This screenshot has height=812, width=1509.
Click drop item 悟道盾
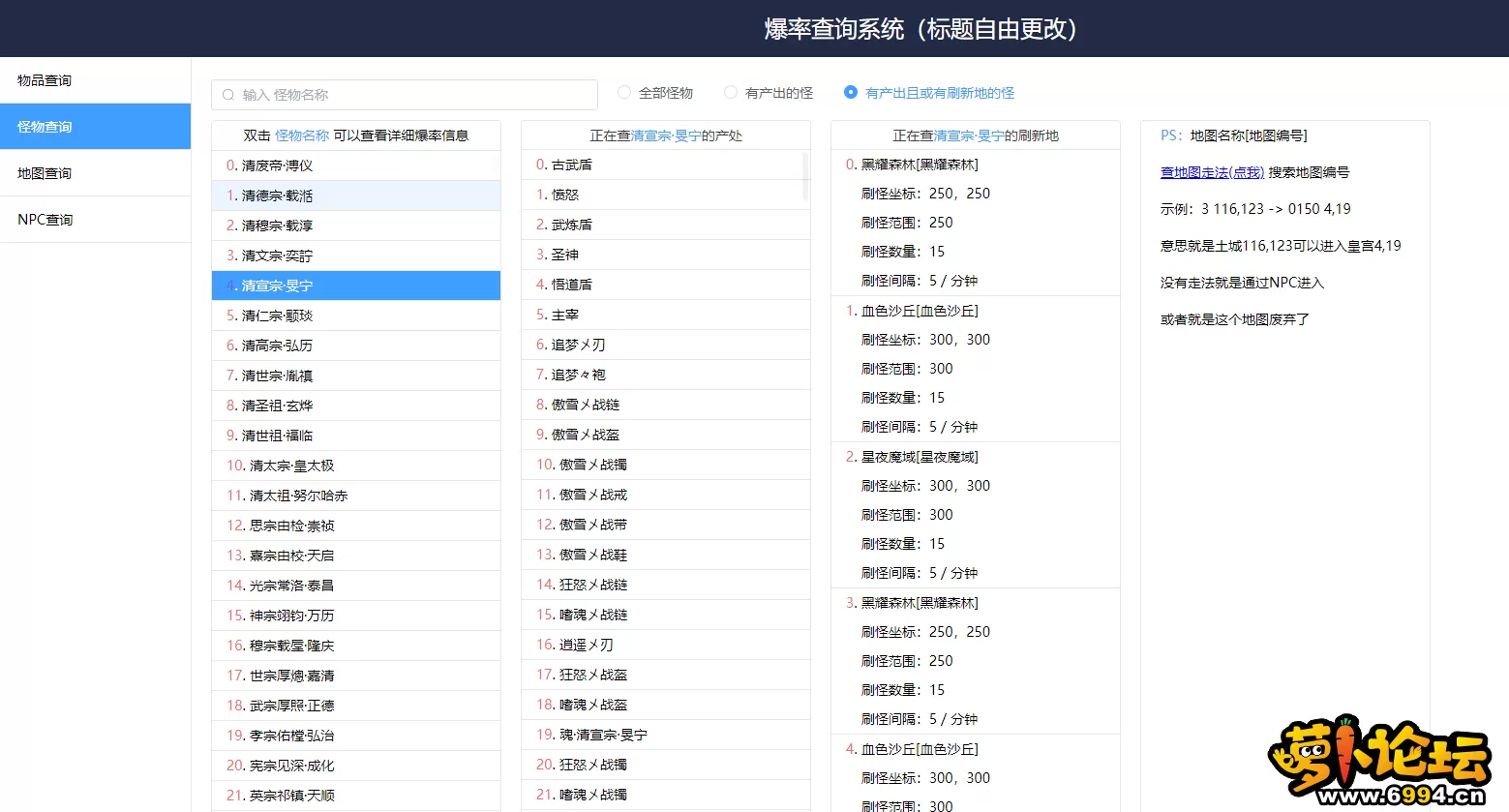pos(666,285)
